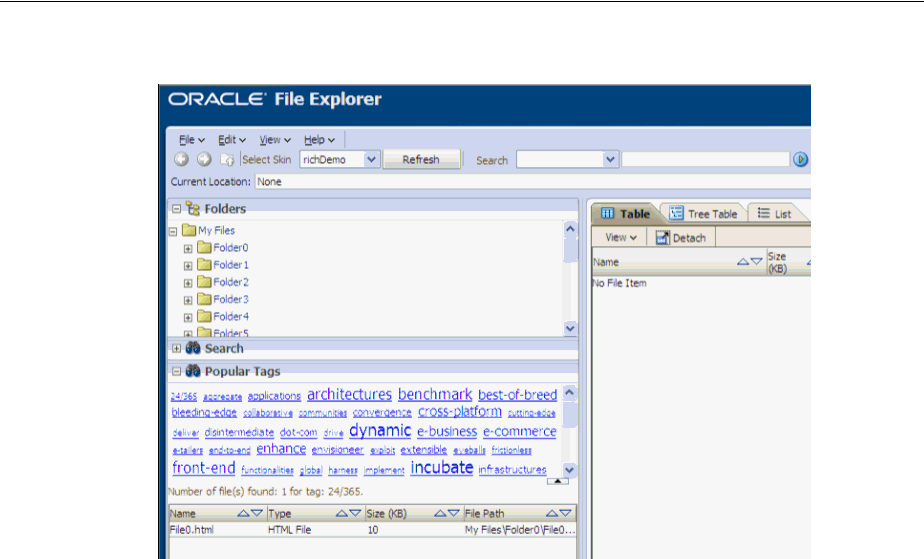The width and height of the screenshot is (924, 559).
Task: Sort Type column descending
Action: (x=355, y=514)
